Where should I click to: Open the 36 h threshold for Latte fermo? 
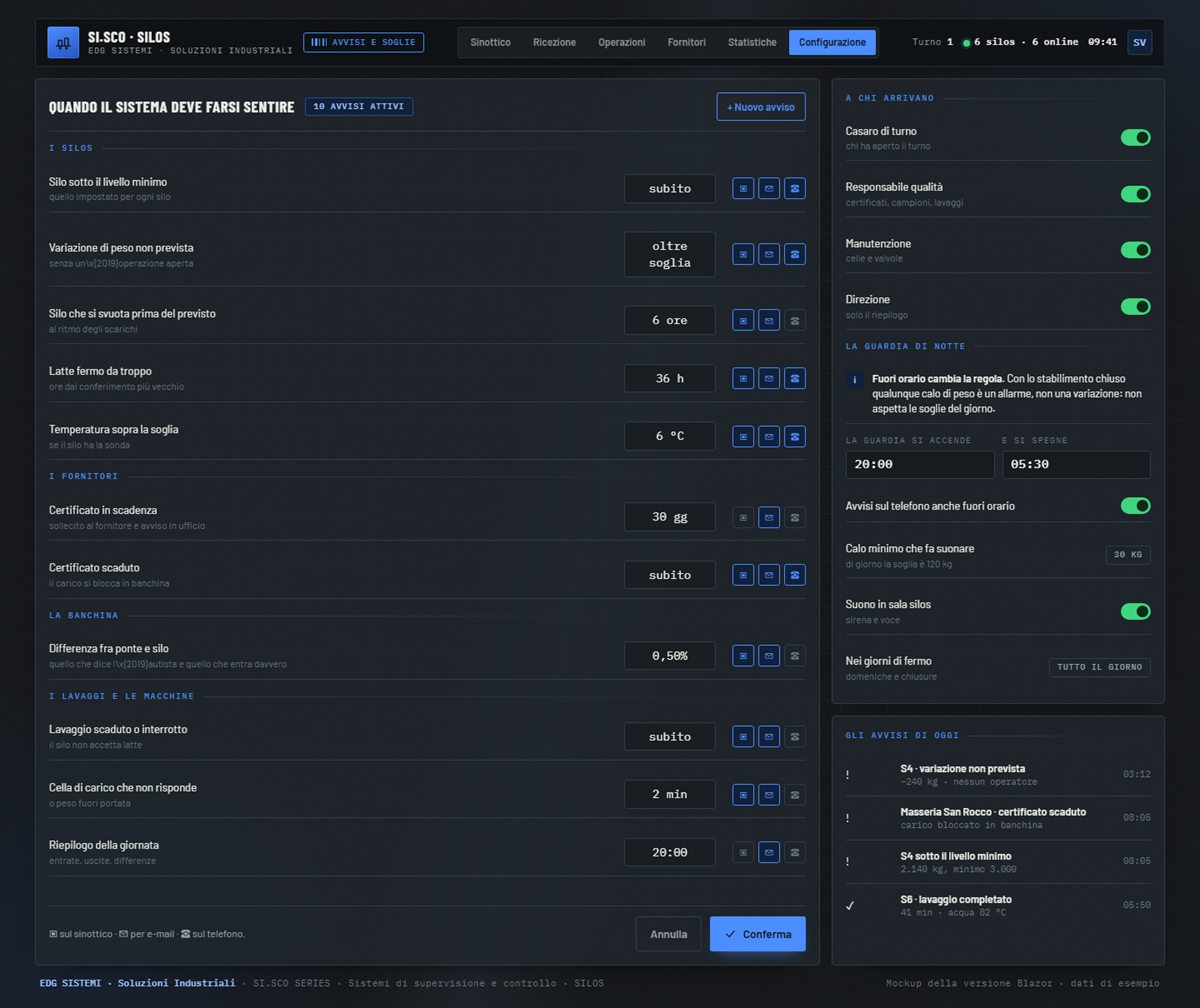click(x=670, y=378)
